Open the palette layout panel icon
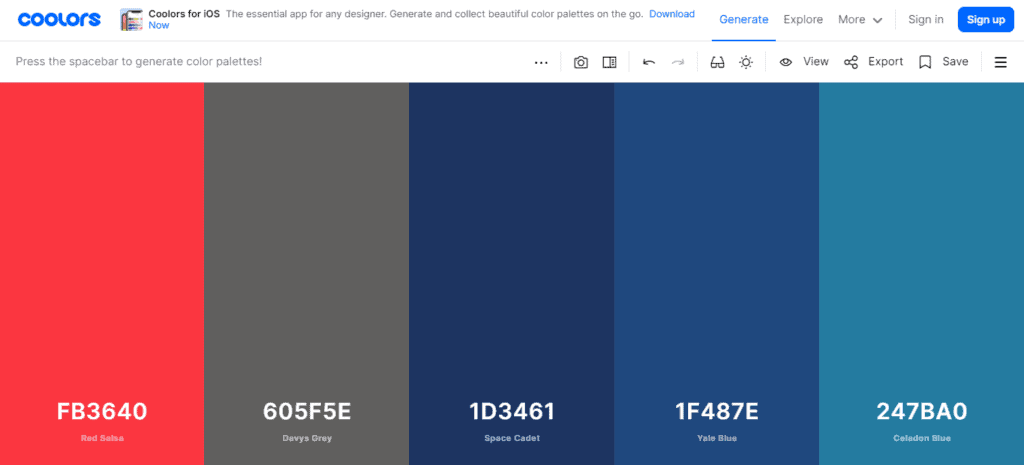The height and width of the screenshot is (465, 1024). pos(609,62)
